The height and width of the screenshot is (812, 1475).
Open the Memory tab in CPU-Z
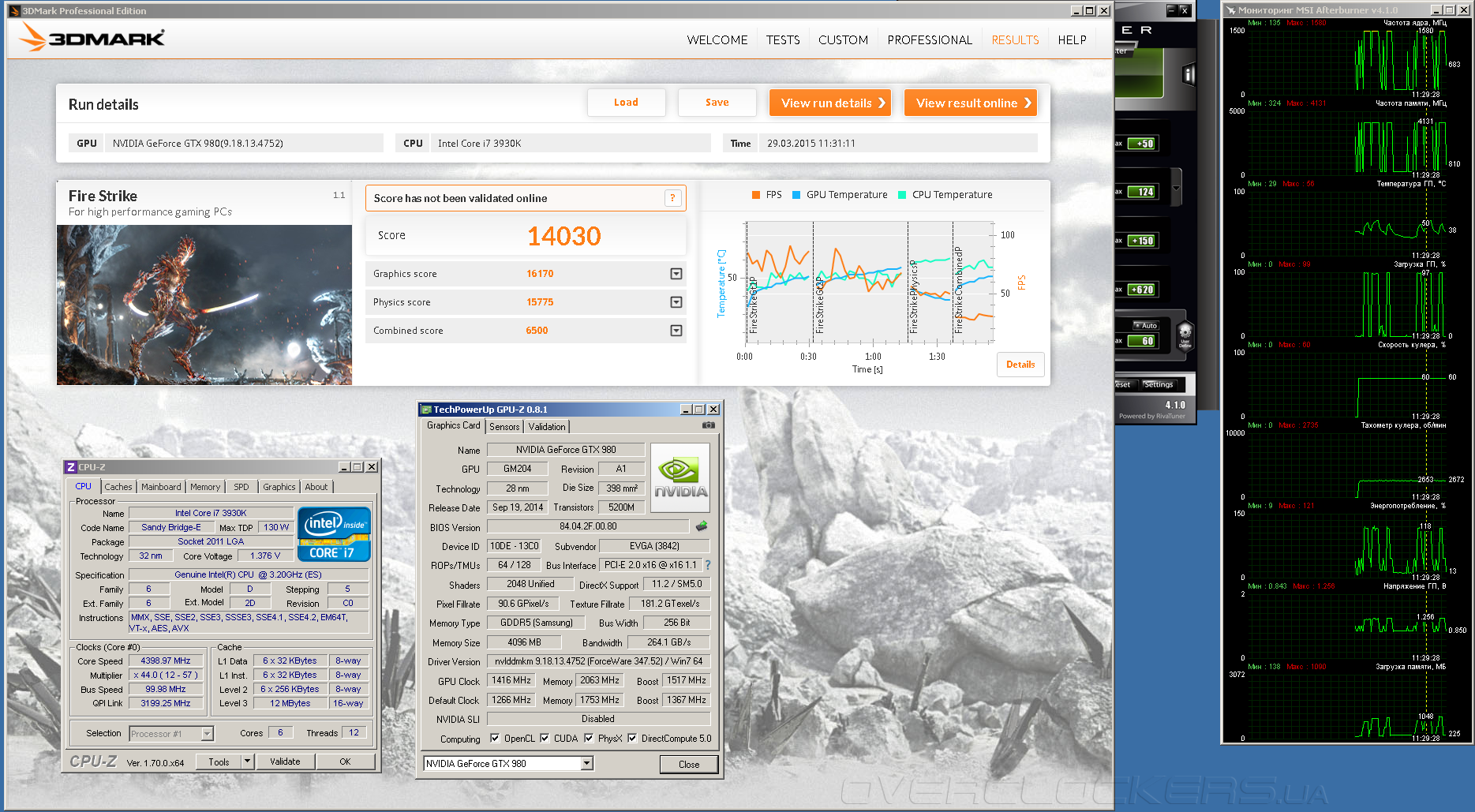tap(205, 487)
